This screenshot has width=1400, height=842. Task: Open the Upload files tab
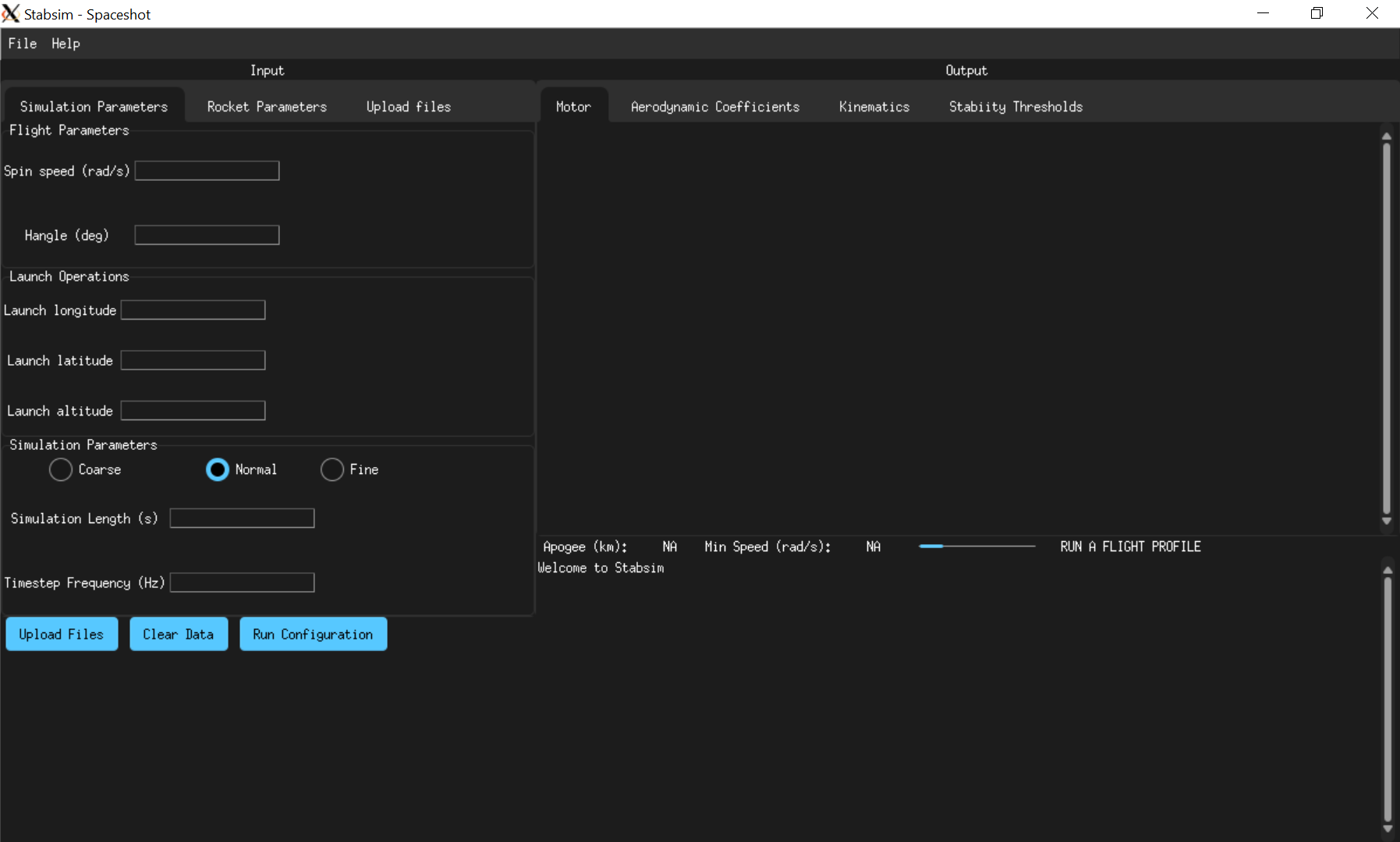pos(409,107)
